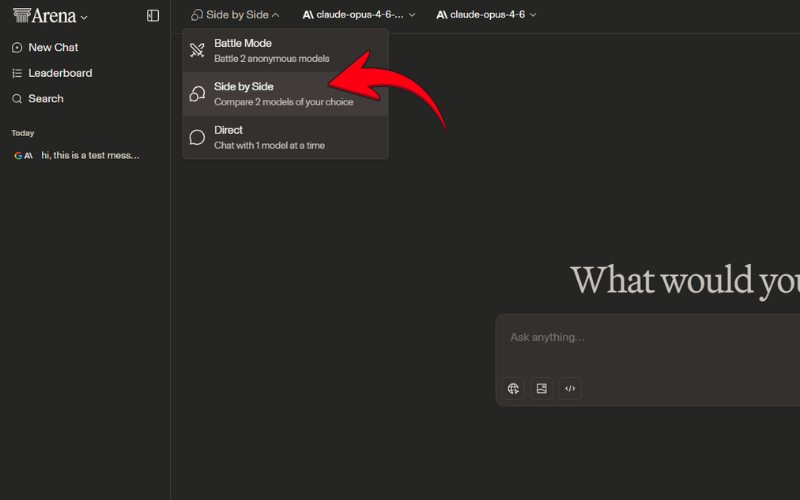Expand the chevron next to Arena

coord(84,17)
